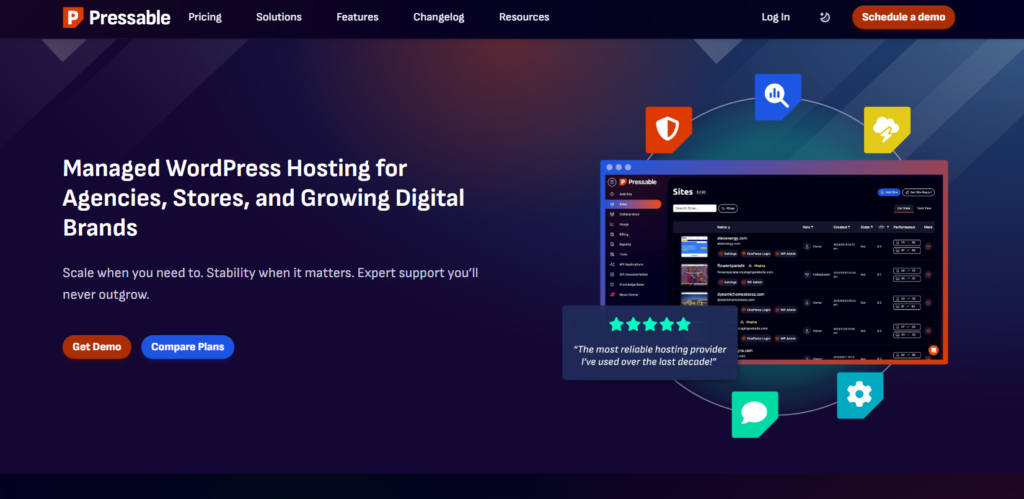This screenshot has width=1024, height=499.
Task: Click the Filter button in dashboard preview
Action: coord(728,208)
